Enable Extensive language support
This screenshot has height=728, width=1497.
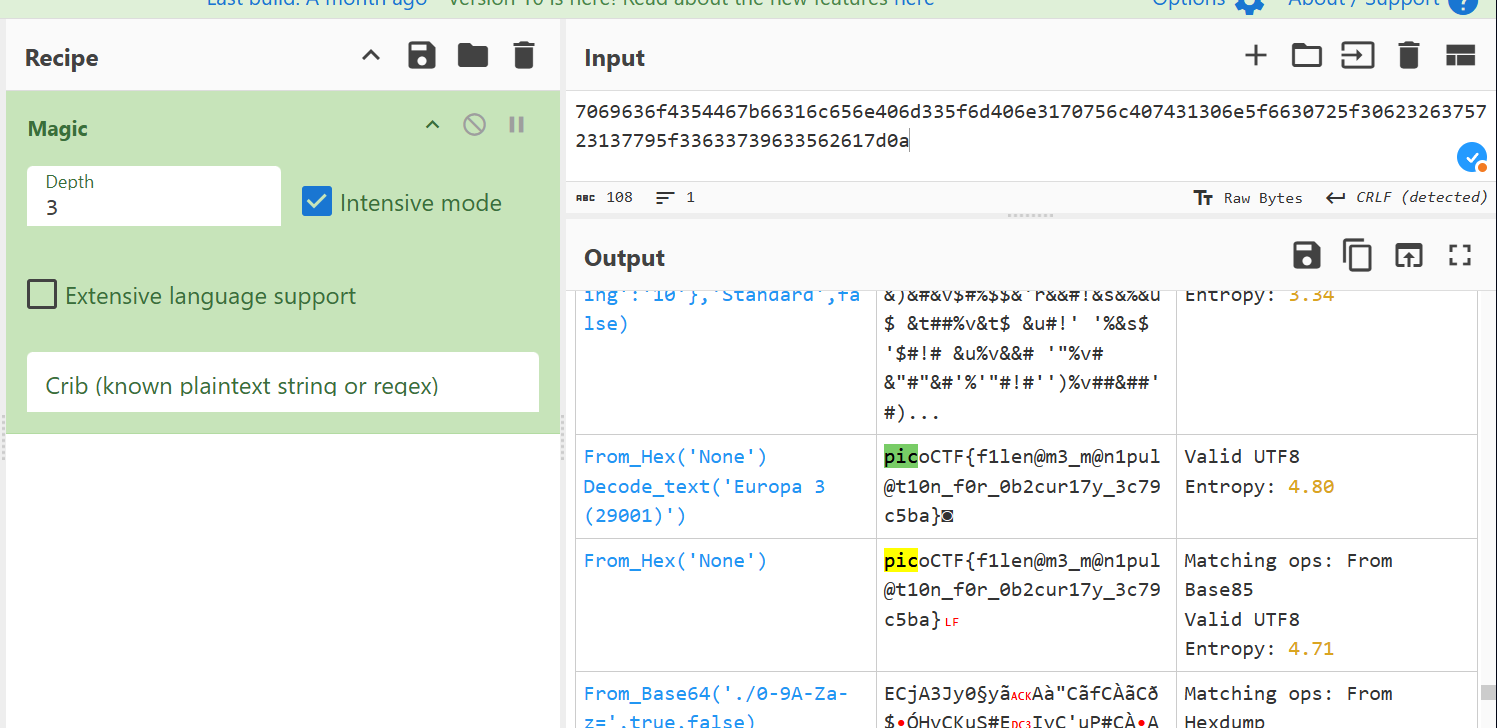coord(42,295)
